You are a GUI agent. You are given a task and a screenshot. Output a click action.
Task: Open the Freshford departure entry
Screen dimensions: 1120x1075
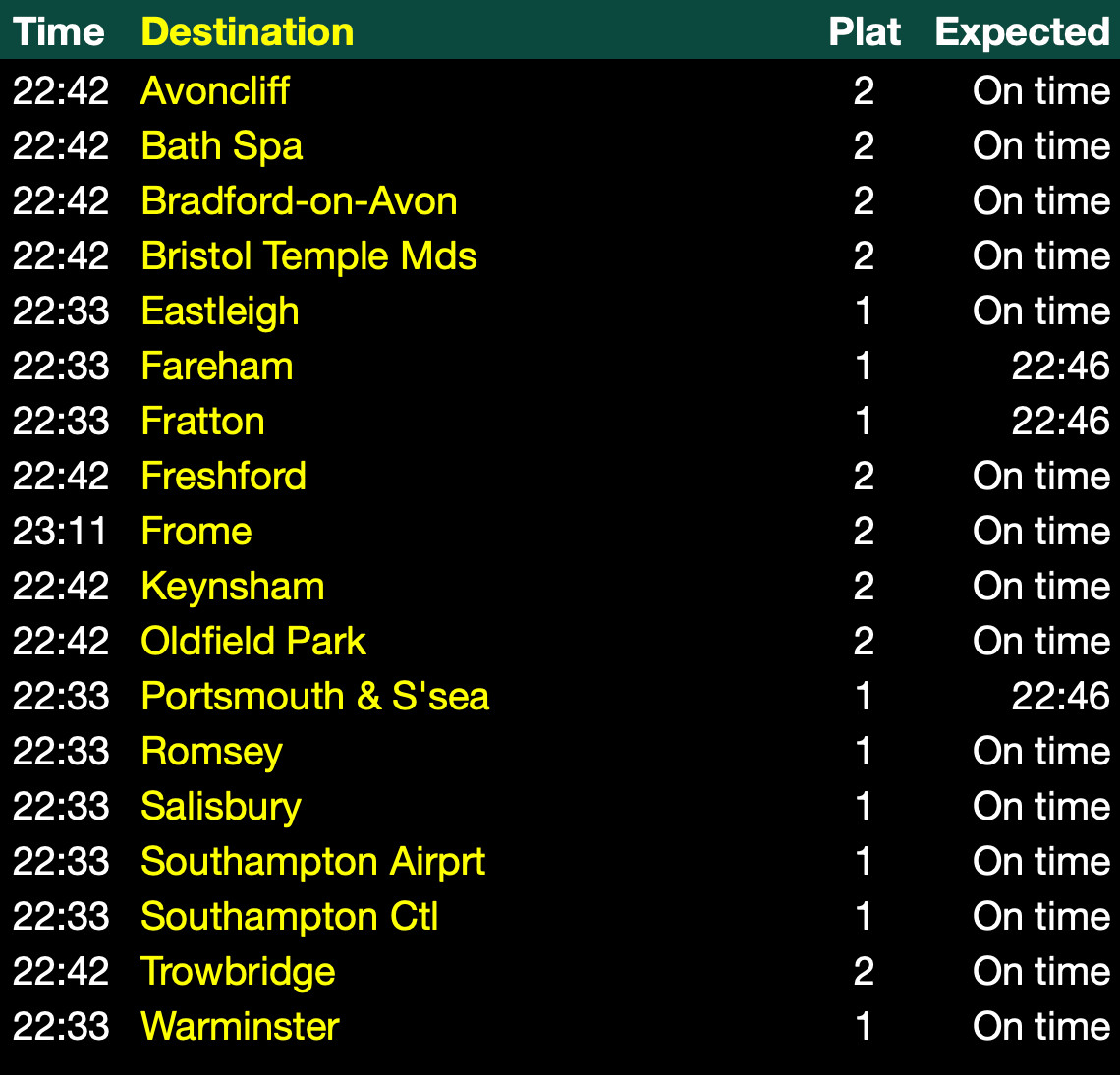[224, 477]
